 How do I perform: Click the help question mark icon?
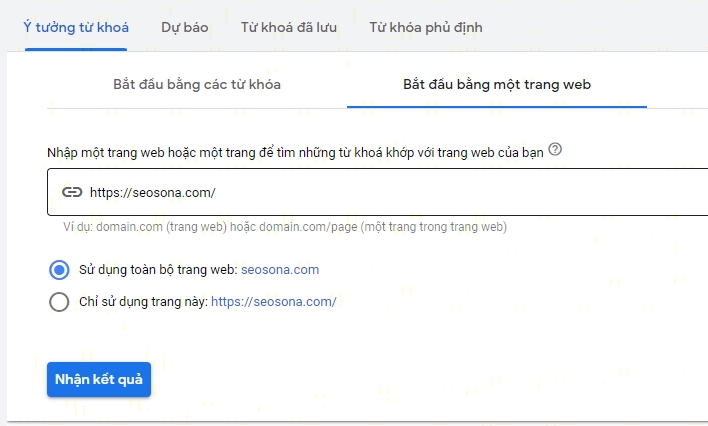555,150
